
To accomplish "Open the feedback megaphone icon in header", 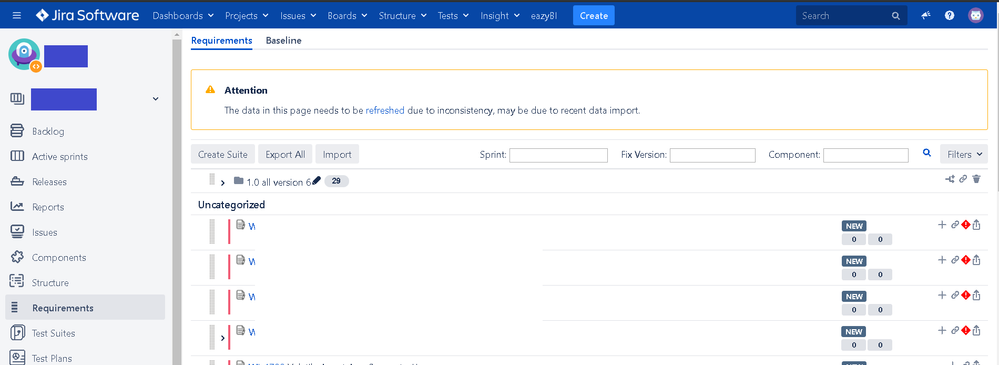I will click(x=926, y=16).
